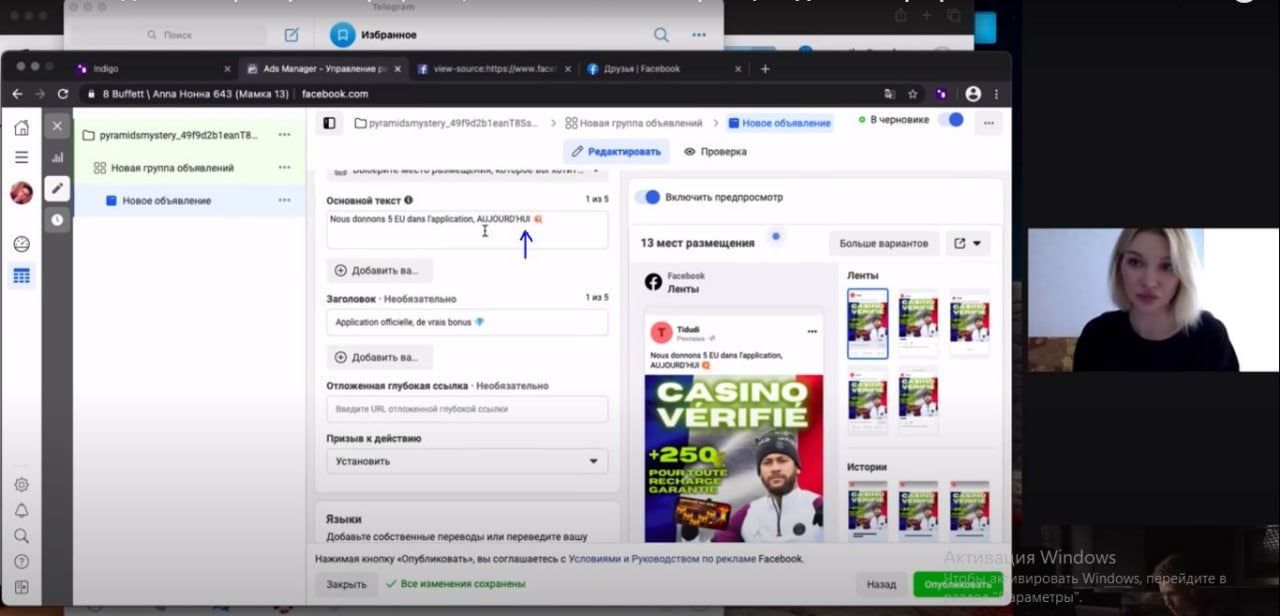
Task: Click Добавить ва... under Основной текст
Action: [379, 270]
